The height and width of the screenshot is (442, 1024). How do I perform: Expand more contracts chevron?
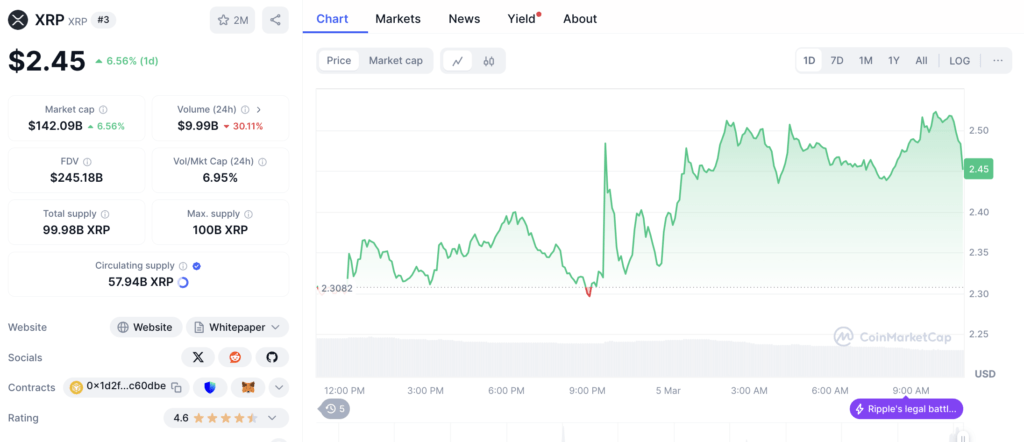(x=278, y=387)
